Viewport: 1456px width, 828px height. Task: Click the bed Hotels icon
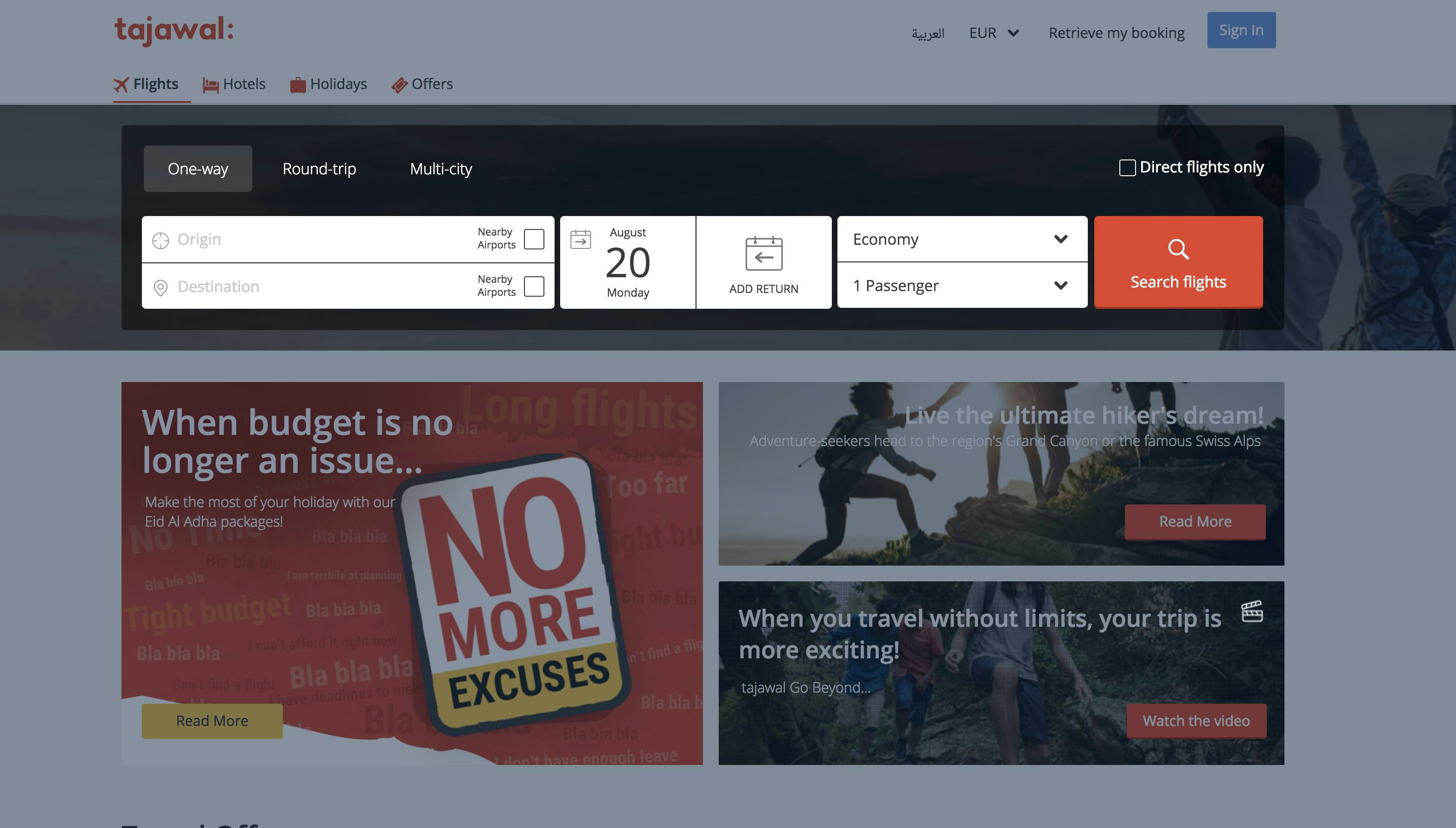211,85
